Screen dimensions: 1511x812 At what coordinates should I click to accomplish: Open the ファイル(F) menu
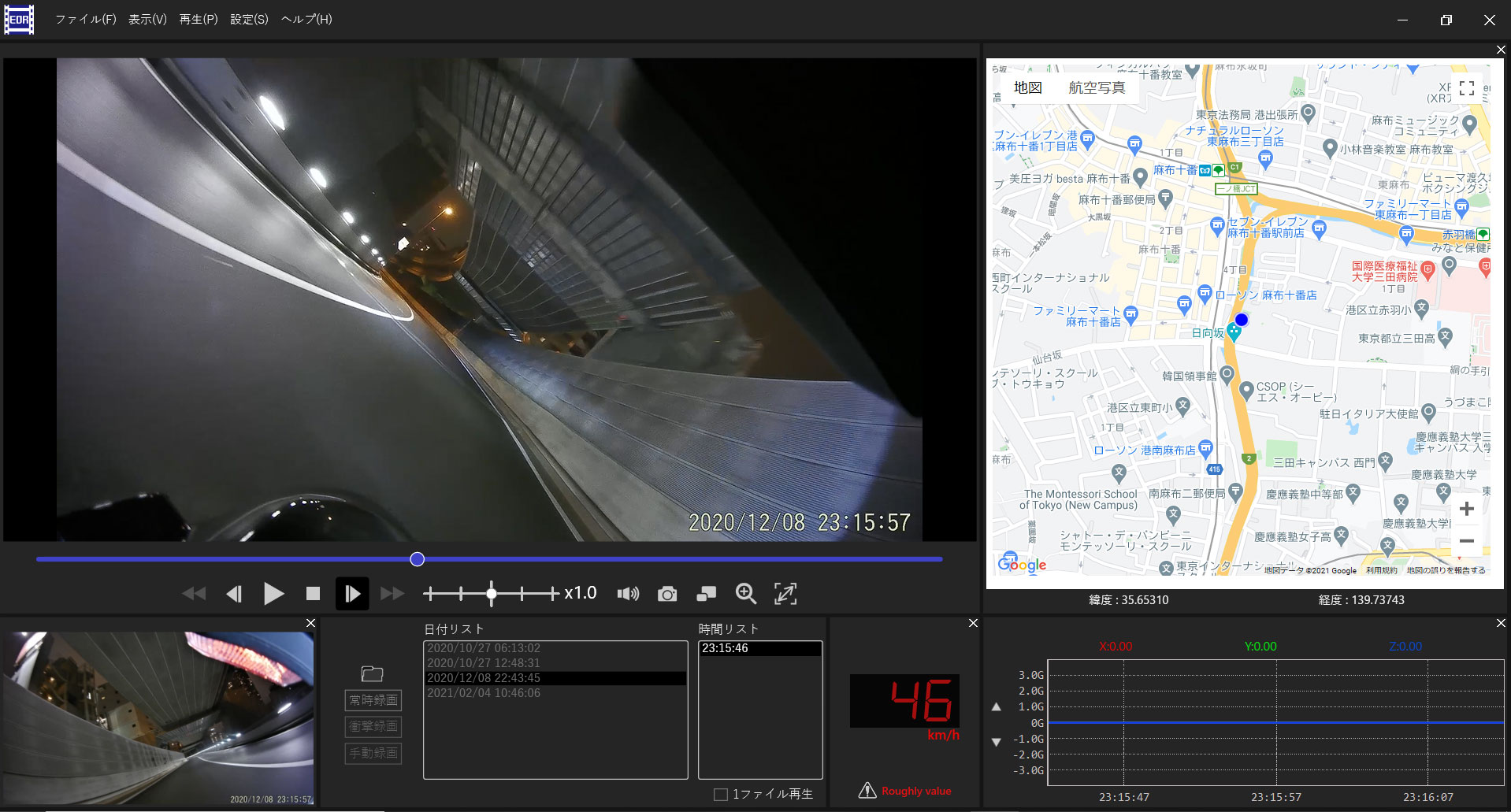(85, 19)
